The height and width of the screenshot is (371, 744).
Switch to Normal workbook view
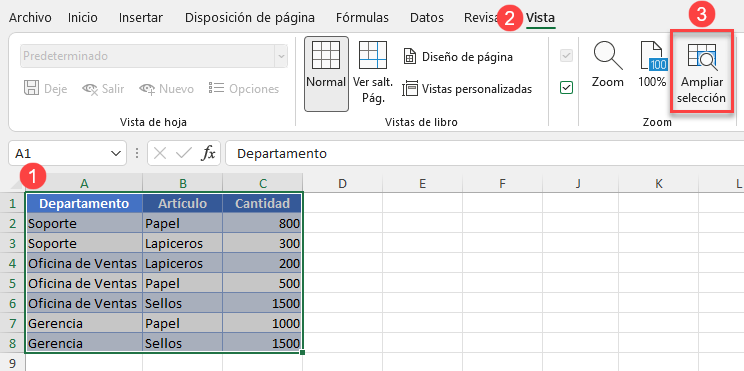tap(326, 74)
